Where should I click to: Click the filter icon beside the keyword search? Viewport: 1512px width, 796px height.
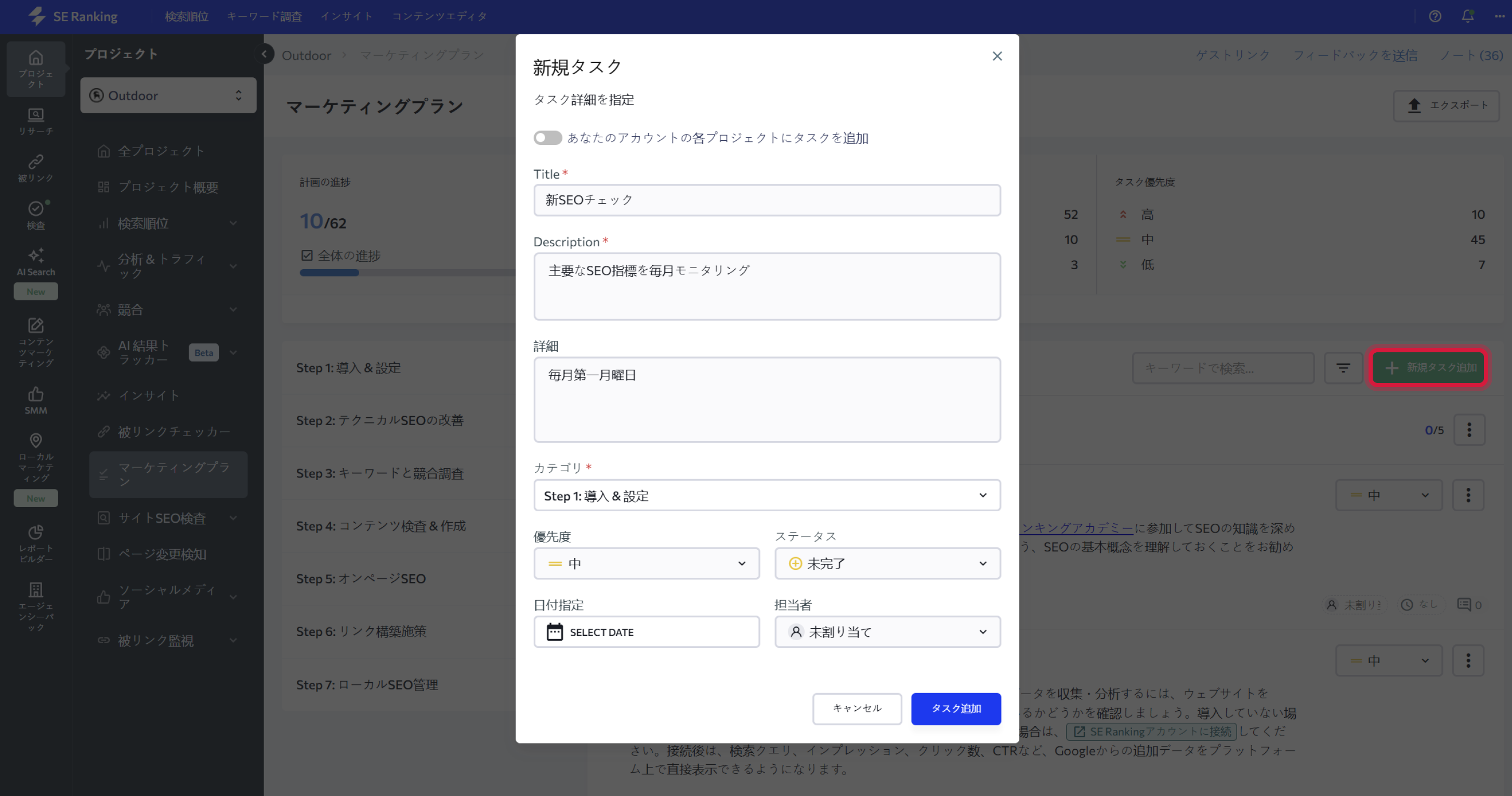click(1343, 368)
